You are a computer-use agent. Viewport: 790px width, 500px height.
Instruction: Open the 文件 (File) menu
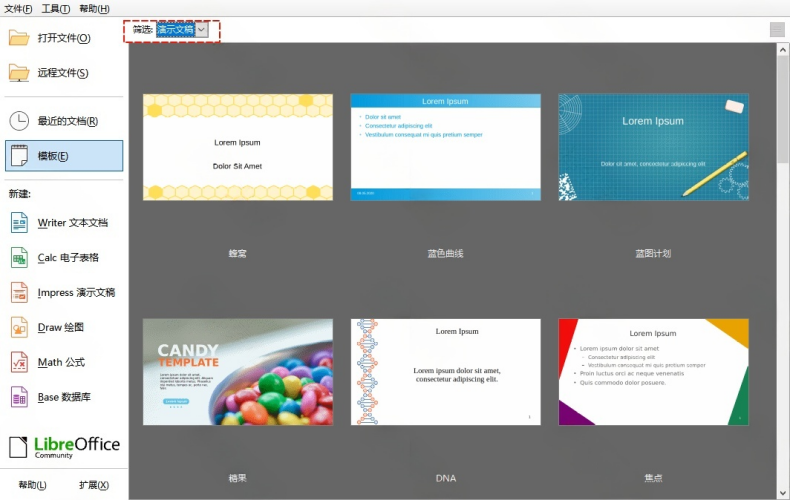pyautogui.click(x=18, y=9)
